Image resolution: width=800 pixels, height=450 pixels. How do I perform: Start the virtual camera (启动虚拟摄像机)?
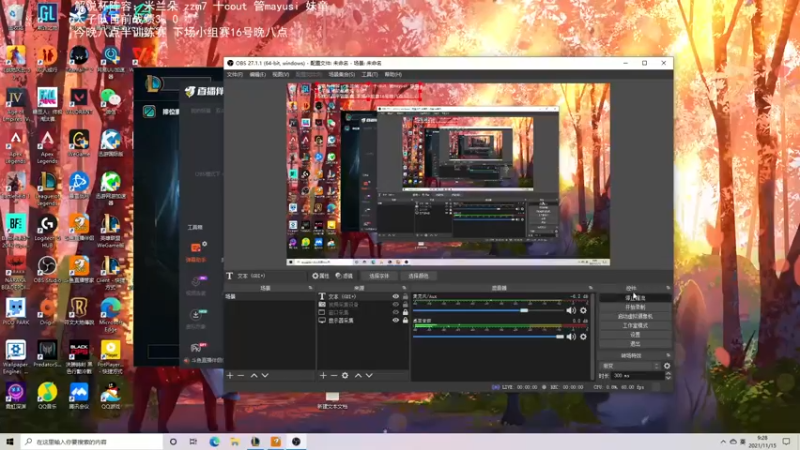coord(635,316)
